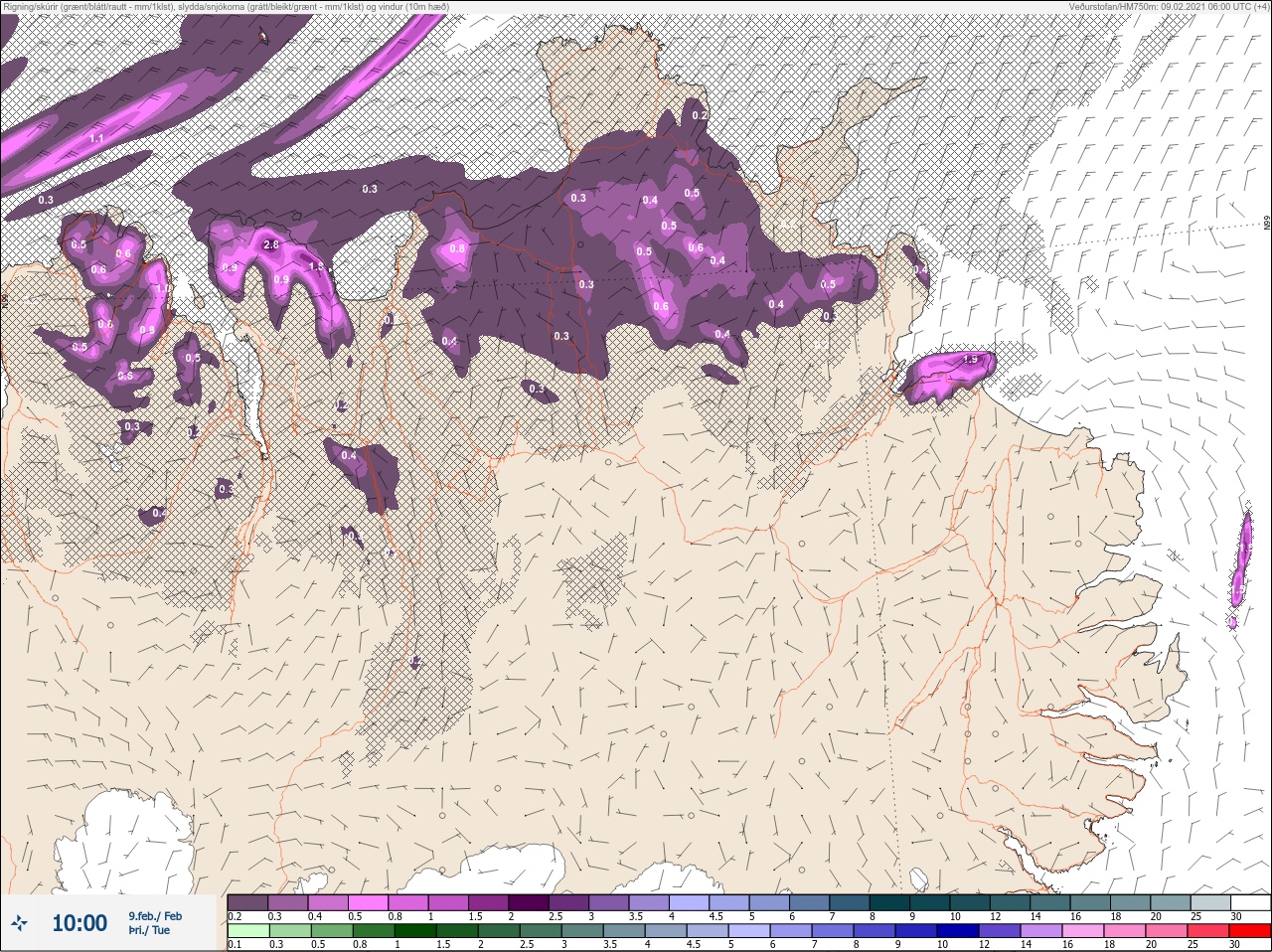1272x952 pixels.
Task: Click the 1.1 value in the northwest offshore band
Action: 96,138
